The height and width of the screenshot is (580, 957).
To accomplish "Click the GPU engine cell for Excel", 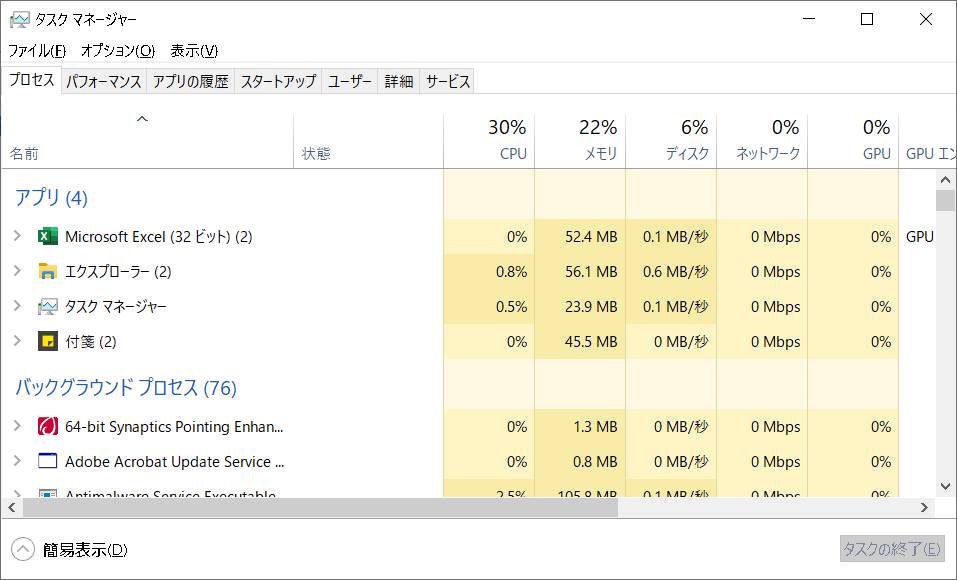I will point(919,236).
